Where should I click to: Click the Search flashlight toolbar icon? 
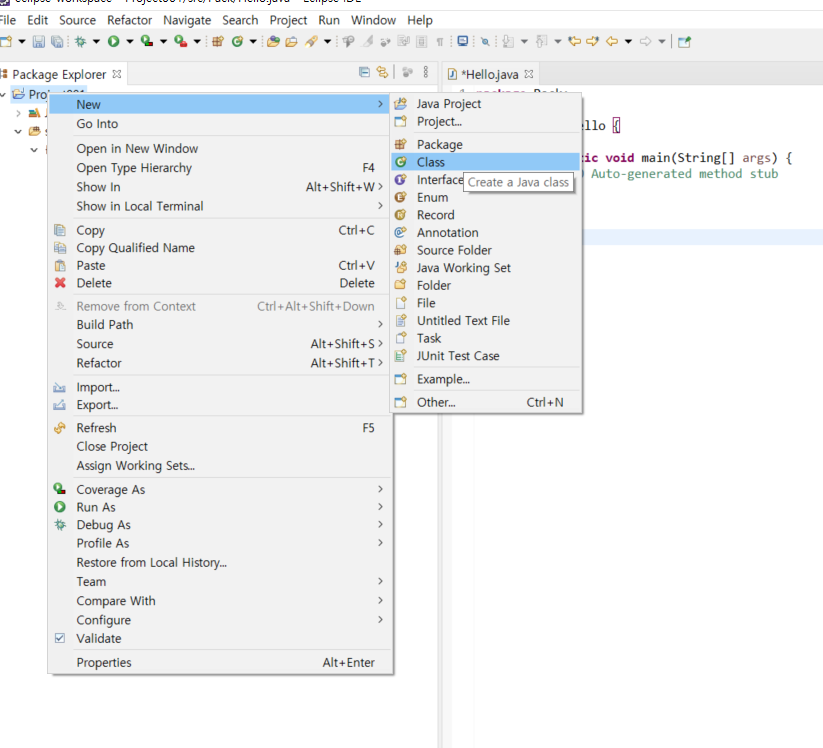coord(311,41)
